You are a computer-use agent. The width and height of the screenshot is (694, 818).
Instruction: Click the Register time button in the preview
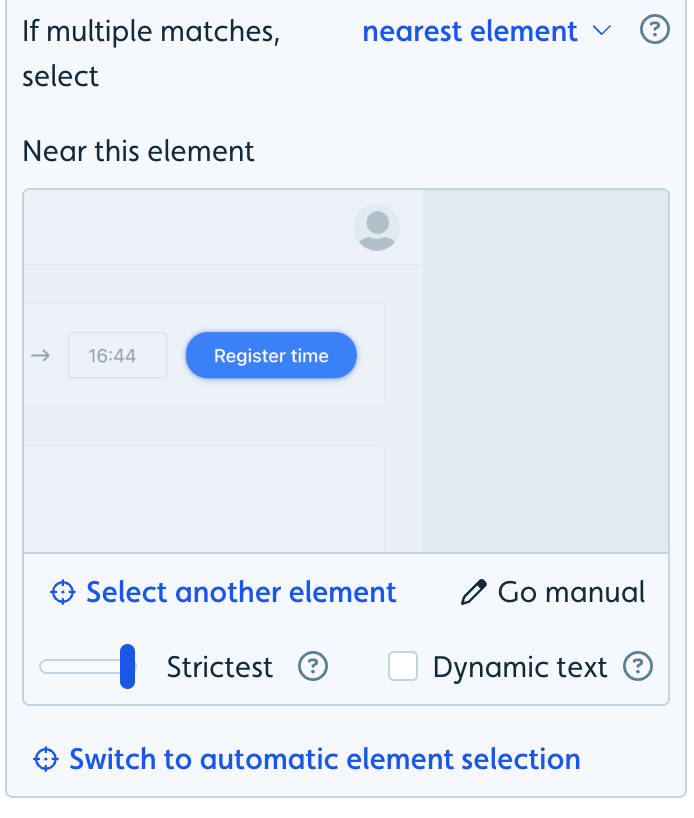click(x=271, y=355)
